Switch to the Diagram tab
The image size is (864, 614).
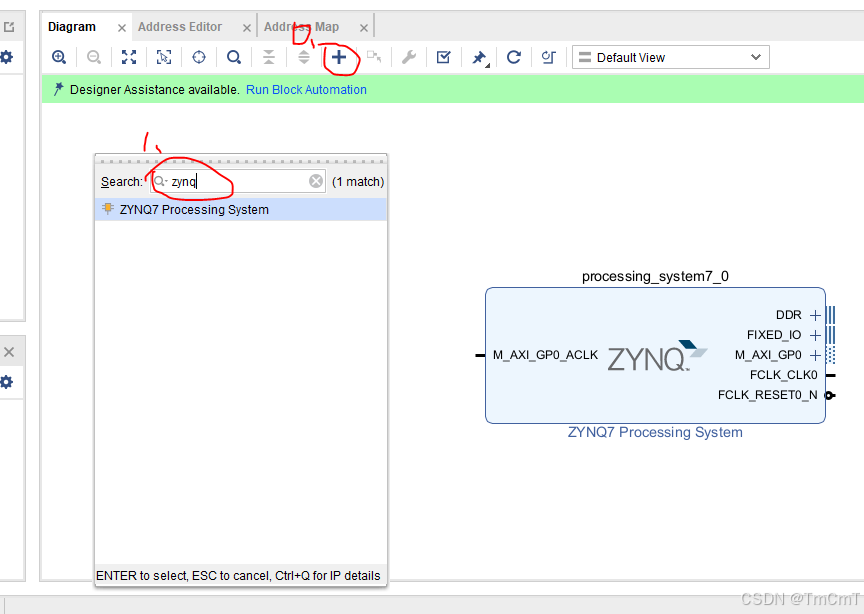coord(72,27)
